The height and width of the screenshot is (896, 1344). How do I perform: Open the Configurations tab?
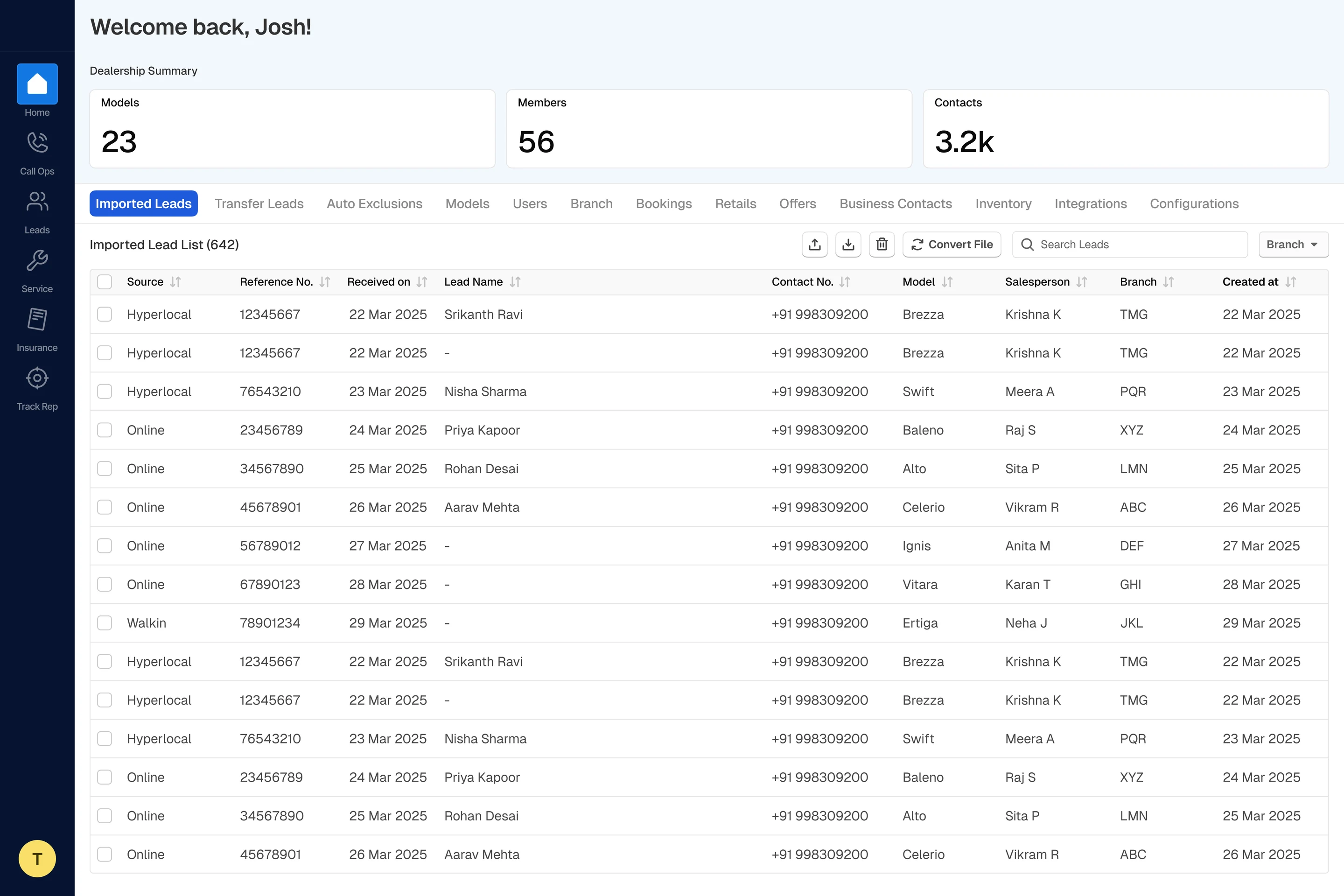pyautogui.click(x=1194, y=203)
